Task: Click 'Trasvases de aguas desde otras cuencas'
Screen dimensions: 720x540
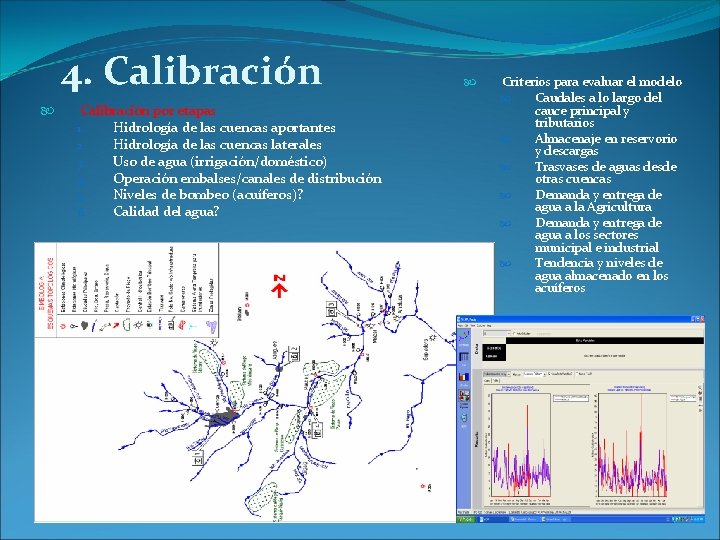Action: [x=606, y=172]
